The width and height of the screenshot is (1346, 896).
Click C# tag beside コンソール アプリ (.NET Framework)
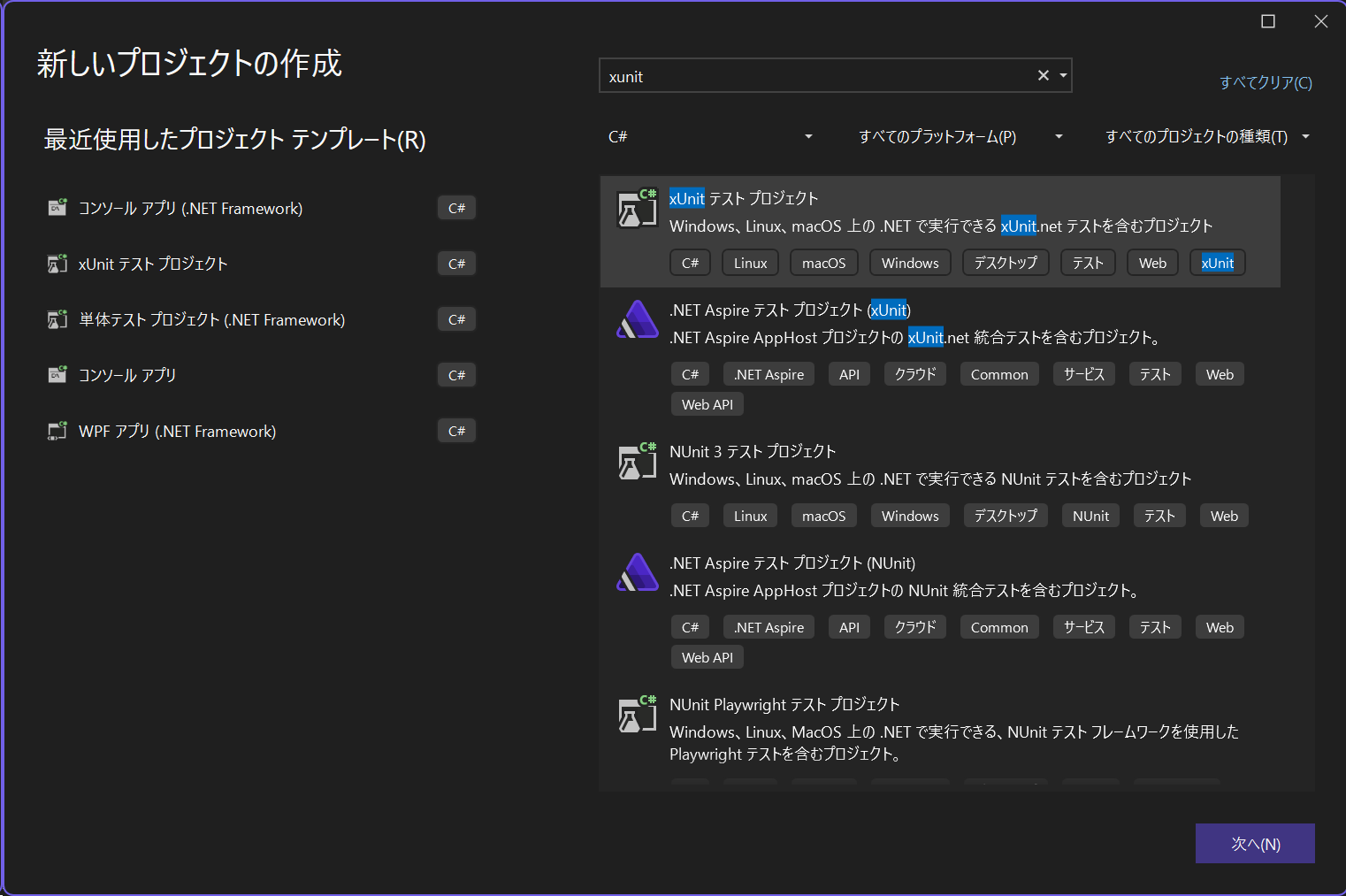[456, 208]
